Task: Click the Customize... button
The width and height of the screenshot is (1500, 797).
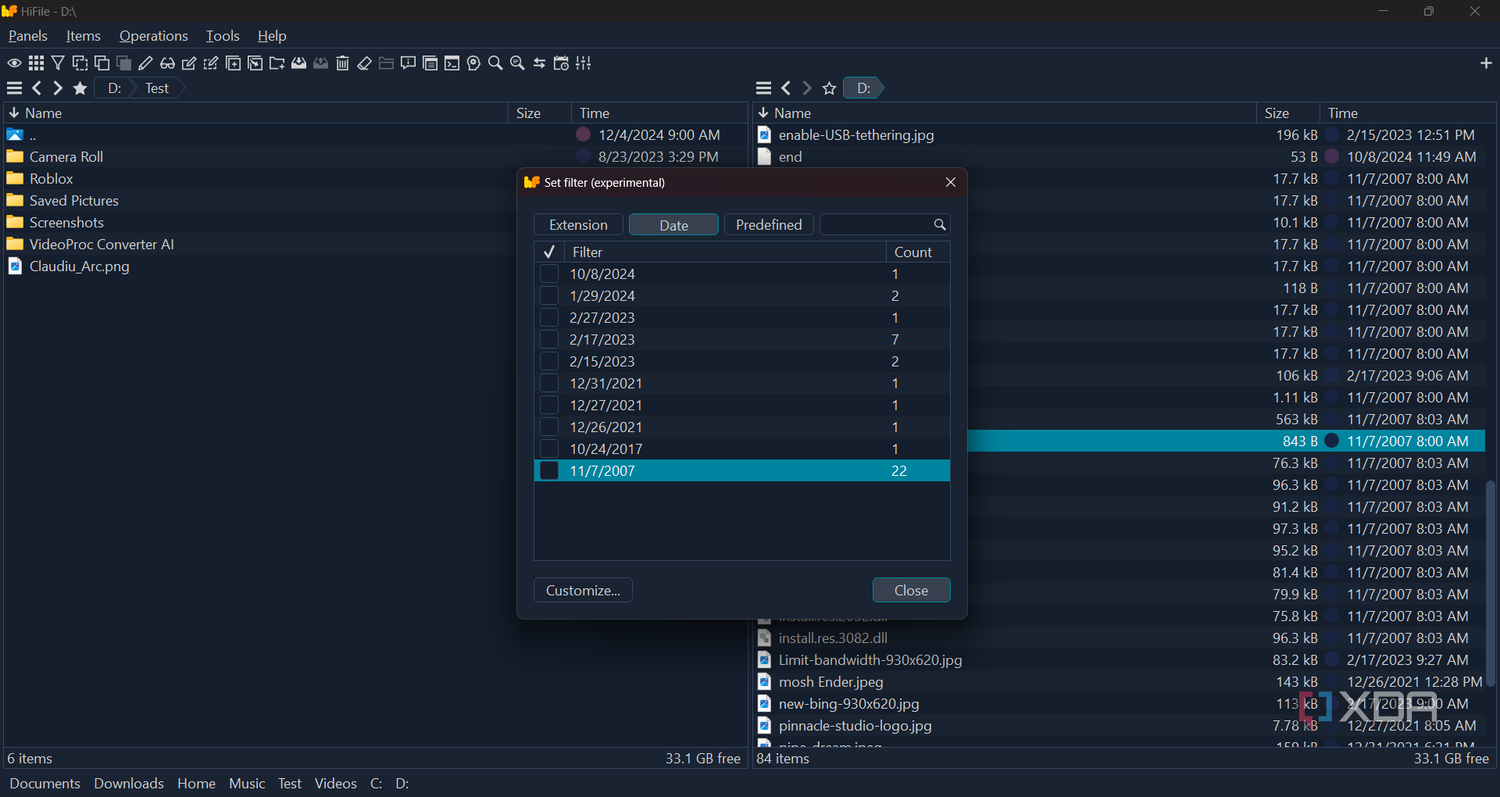Action: point(583,590)
